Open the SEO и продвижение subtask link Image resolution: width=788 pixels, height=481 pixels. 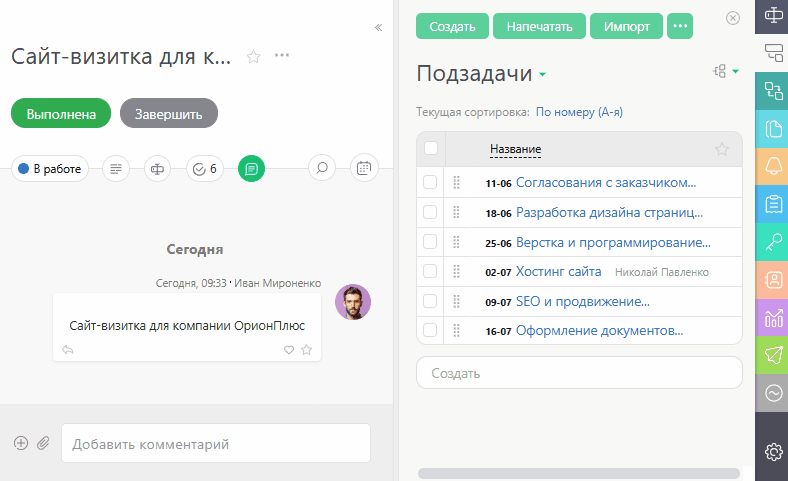[582, 302]
